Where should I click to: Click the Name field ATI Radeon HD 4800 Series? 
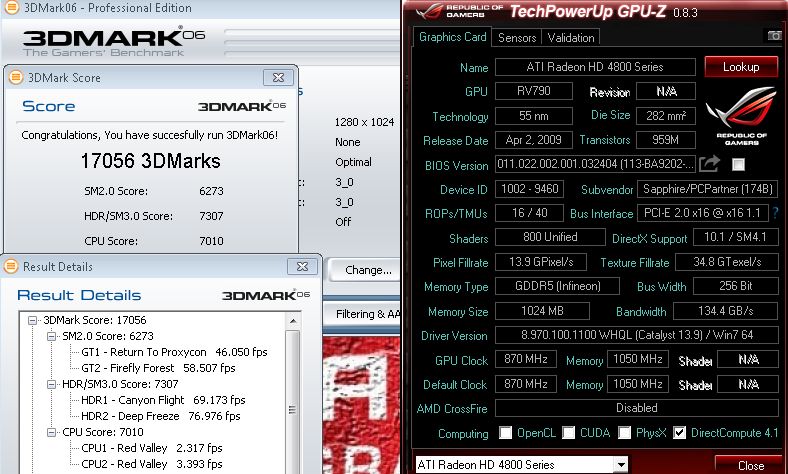pos(595,67)
